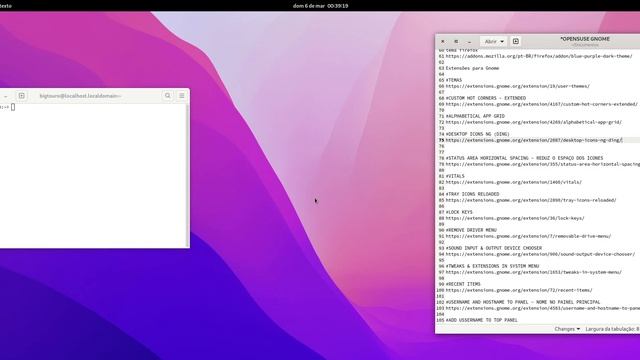Open the Largura da tabulação dropdown
Image resolution: width=640 pixels, height=360 pixels.
tap(612, 329)
